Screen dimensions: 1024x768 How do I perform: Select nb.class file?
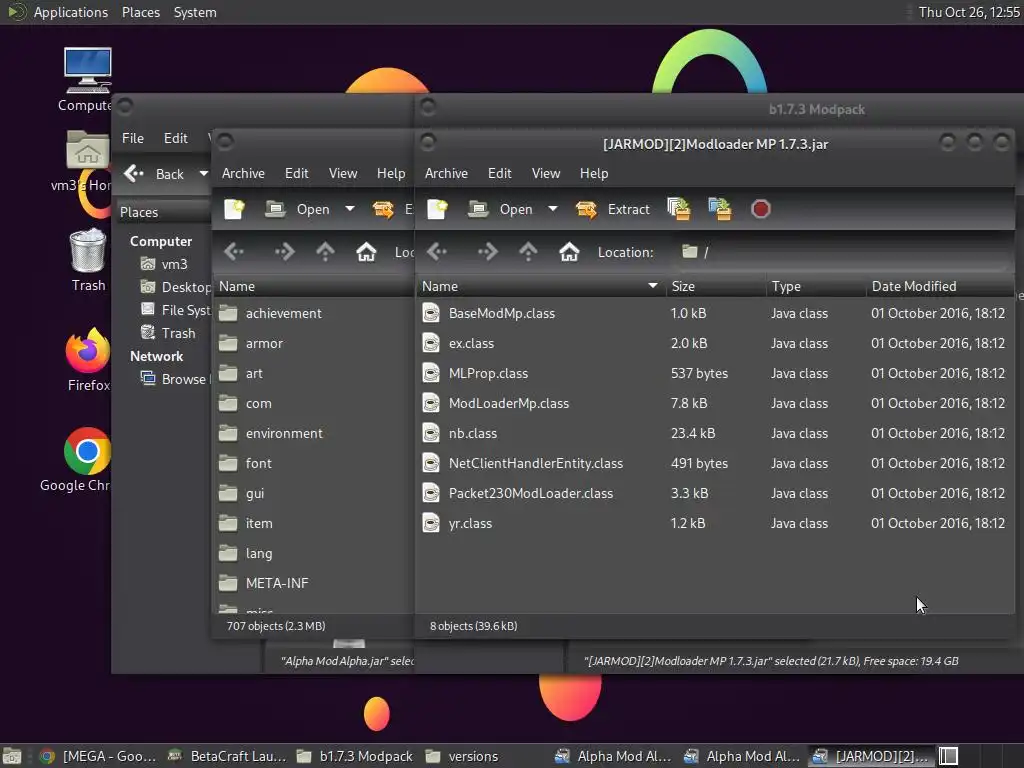click(x=714, y=434)
